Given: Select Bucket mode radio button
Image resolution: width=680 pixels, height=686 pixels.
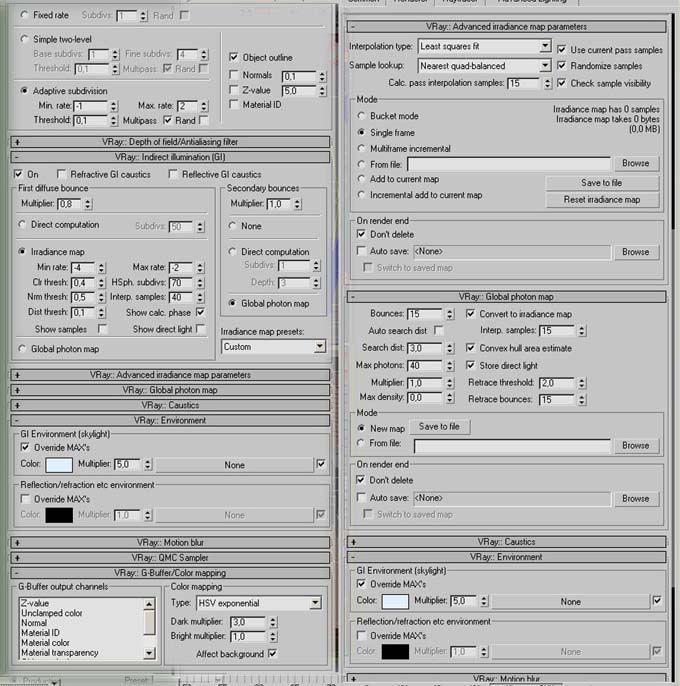Looking at the screenshot, I should pyautogui.click(x=361, y=116).
